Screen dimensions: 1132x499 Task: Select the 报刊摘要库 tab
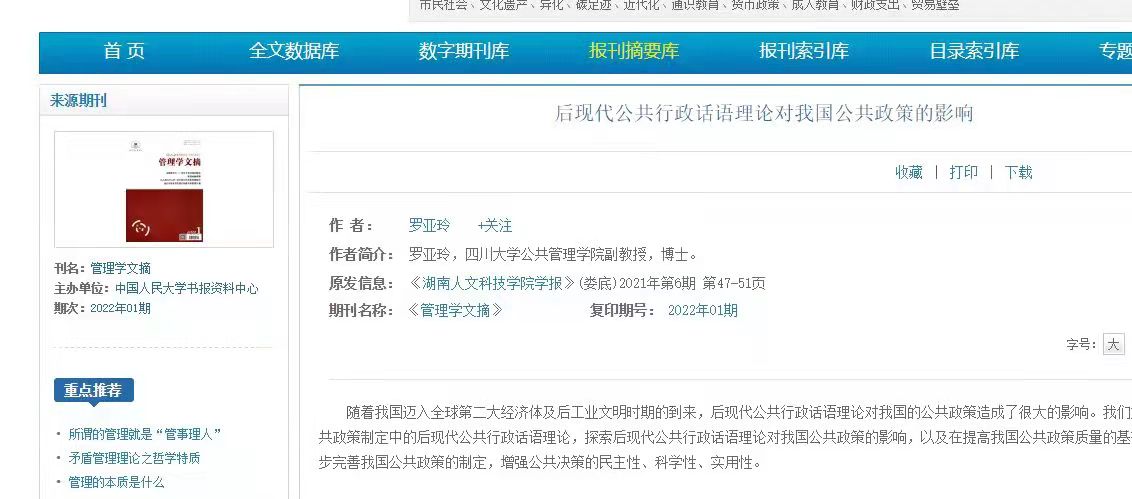[x=634, y=52]
